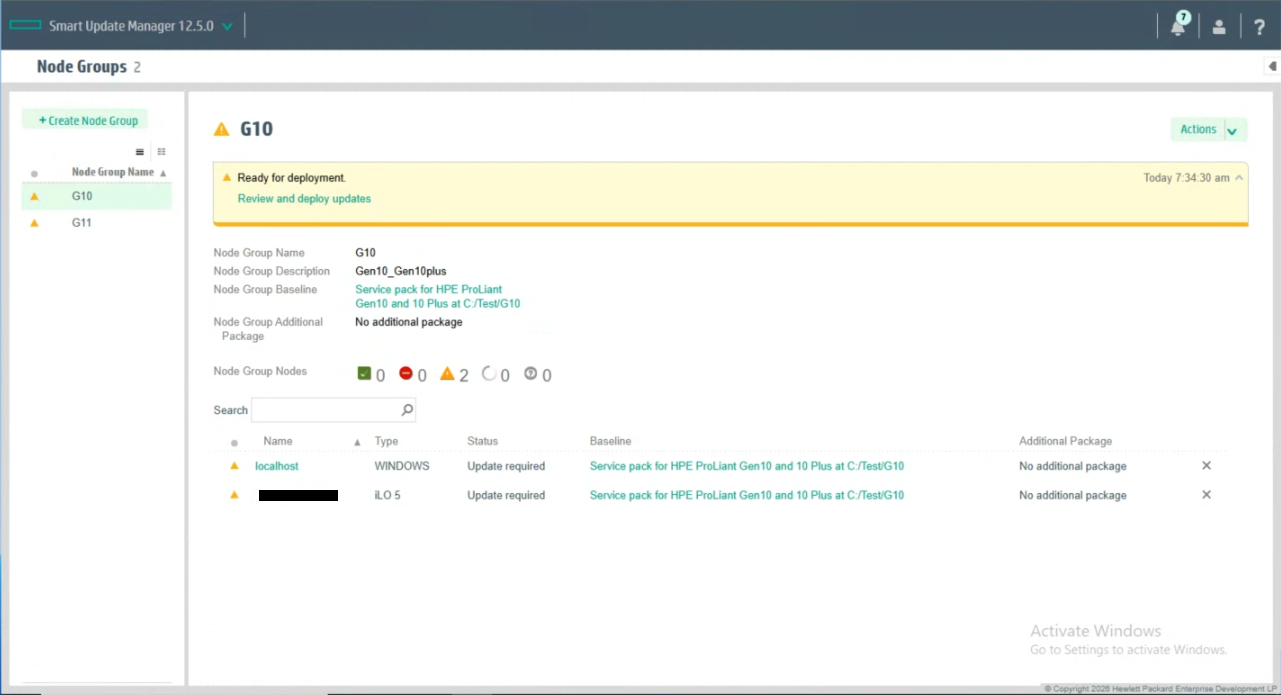Open the user account icon
This screenshot has width=1281, height=695.
click(1219, 27)
